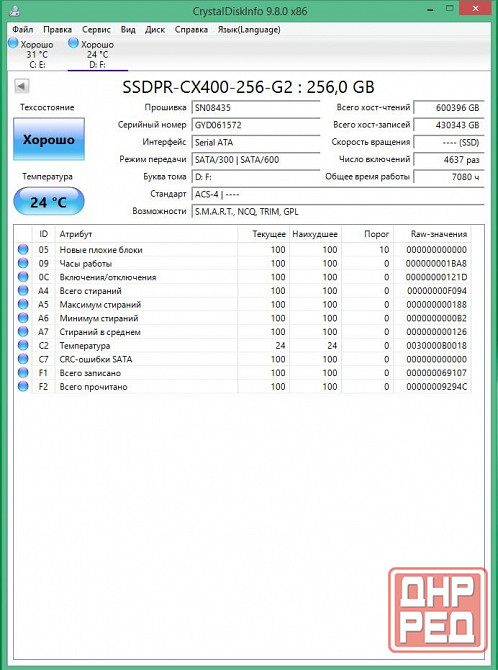Viewport: 498px width, 670px height.
Task: Click the rotation speed field ---- (SSD)
Action: pyautogui.click(x=449, y=142)
